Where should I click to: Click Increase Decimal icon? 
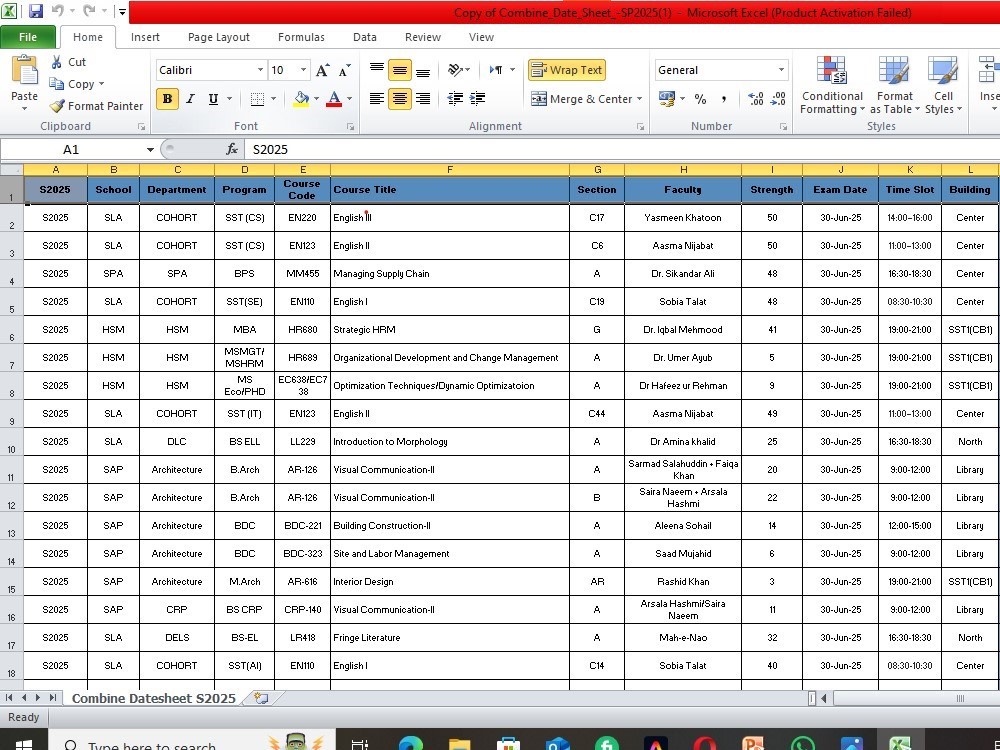pos(756,99)
